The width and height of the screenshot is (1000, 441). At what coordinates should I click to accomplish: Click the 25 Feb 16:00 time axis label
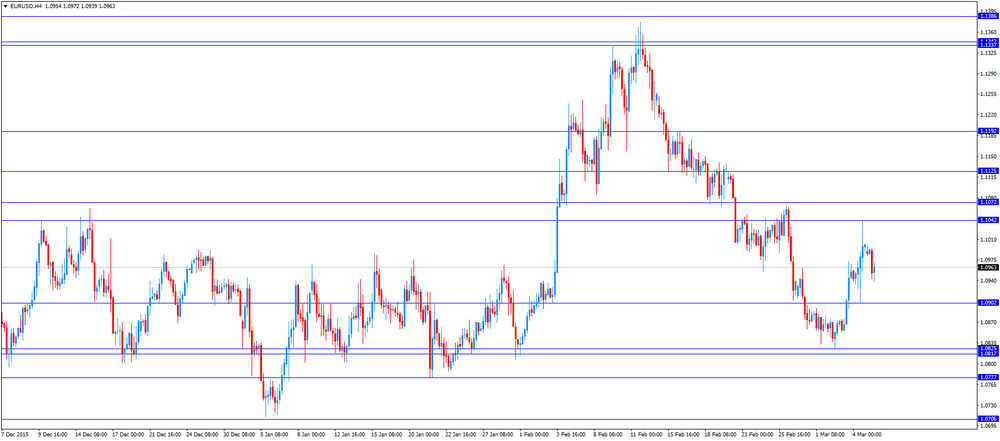794,435
